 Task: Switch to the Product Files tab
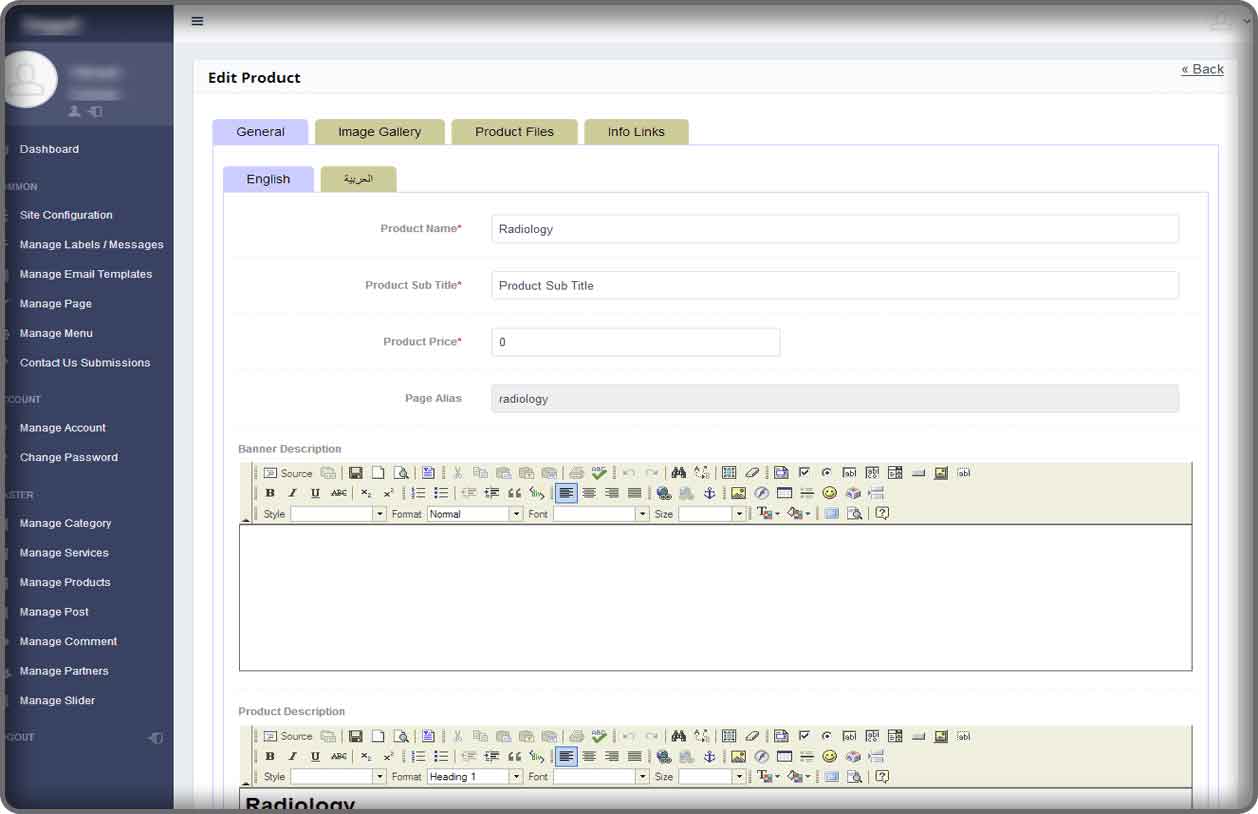(514, 132)
